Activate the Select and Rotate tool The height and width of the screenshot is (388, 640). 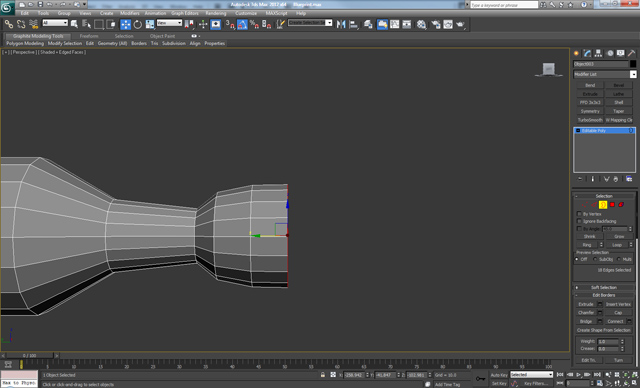click(138, 24)
